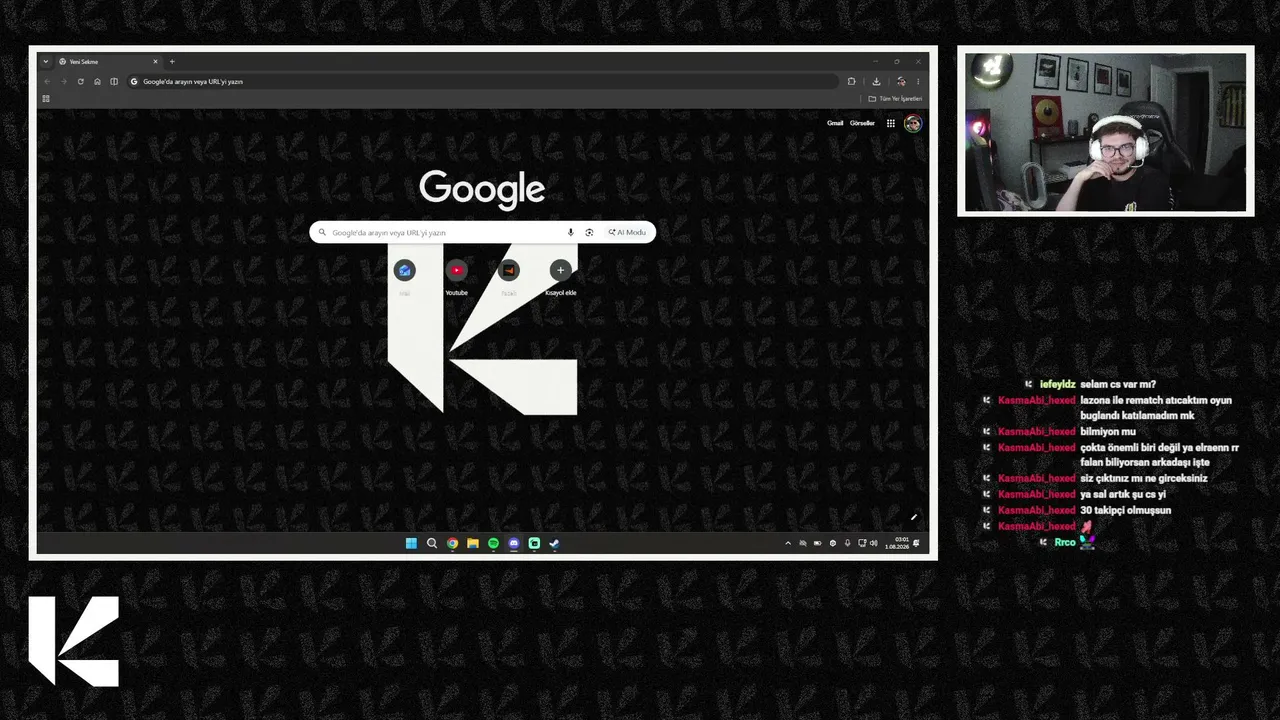The width and height of the screenshot is (1280, 720).
Task: Click the chat message "bilmiyon mu"
Action: coord(1108,432)
